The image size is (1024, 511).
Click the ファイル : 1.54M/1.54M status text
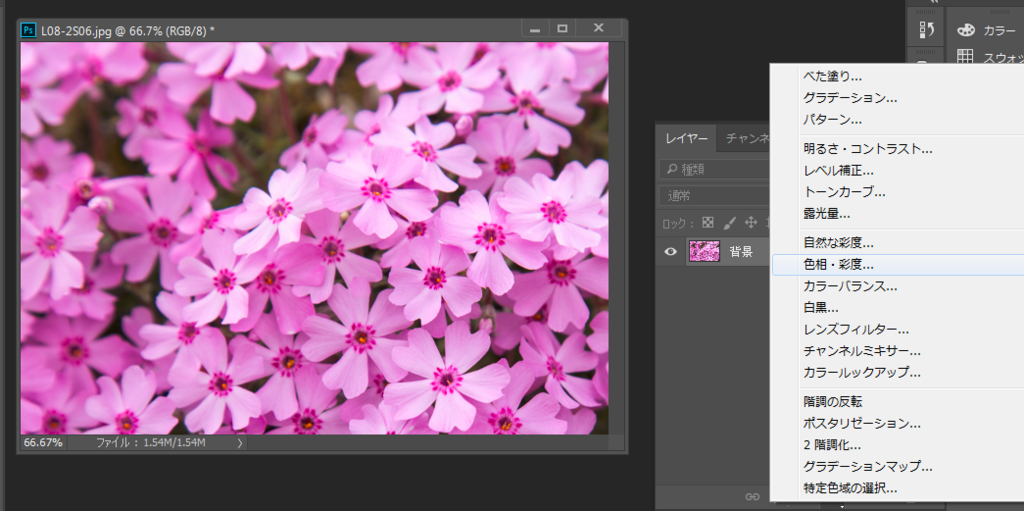151,443
